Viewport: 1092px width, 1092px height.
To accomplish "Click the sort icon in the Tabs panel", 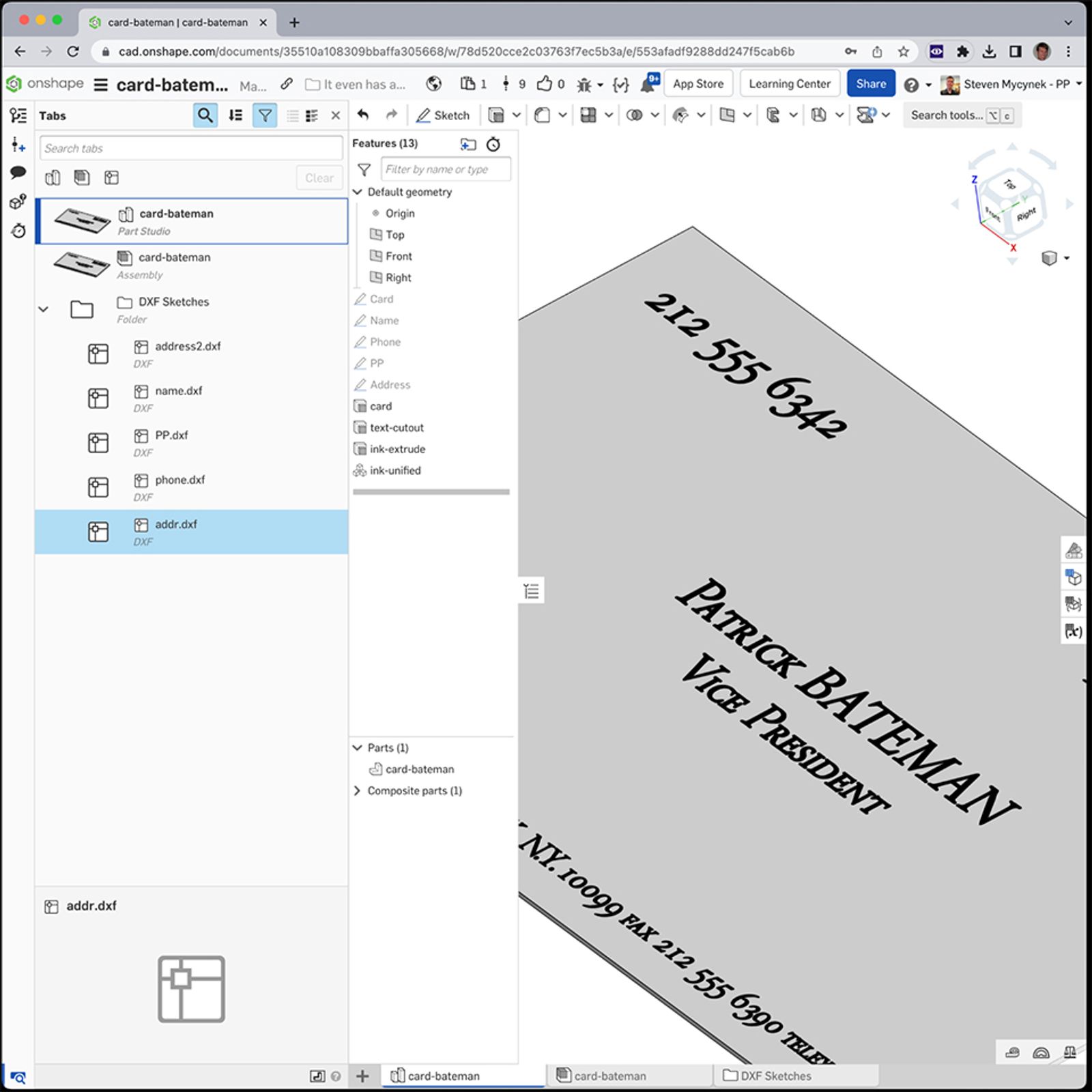I will 235,115.
